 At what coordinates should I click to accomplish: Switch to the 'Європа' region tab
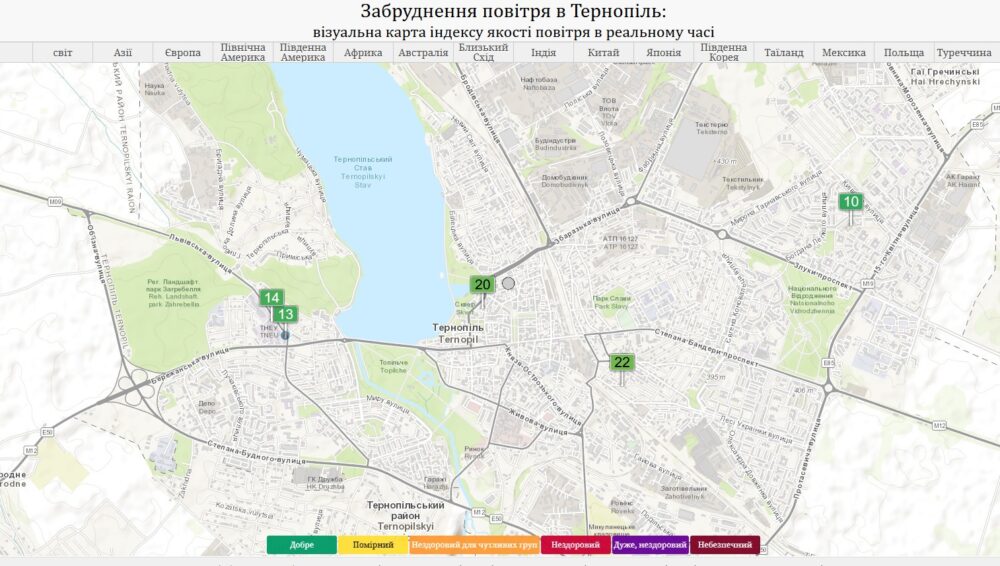pyautogui.click(x=182, y=52)
